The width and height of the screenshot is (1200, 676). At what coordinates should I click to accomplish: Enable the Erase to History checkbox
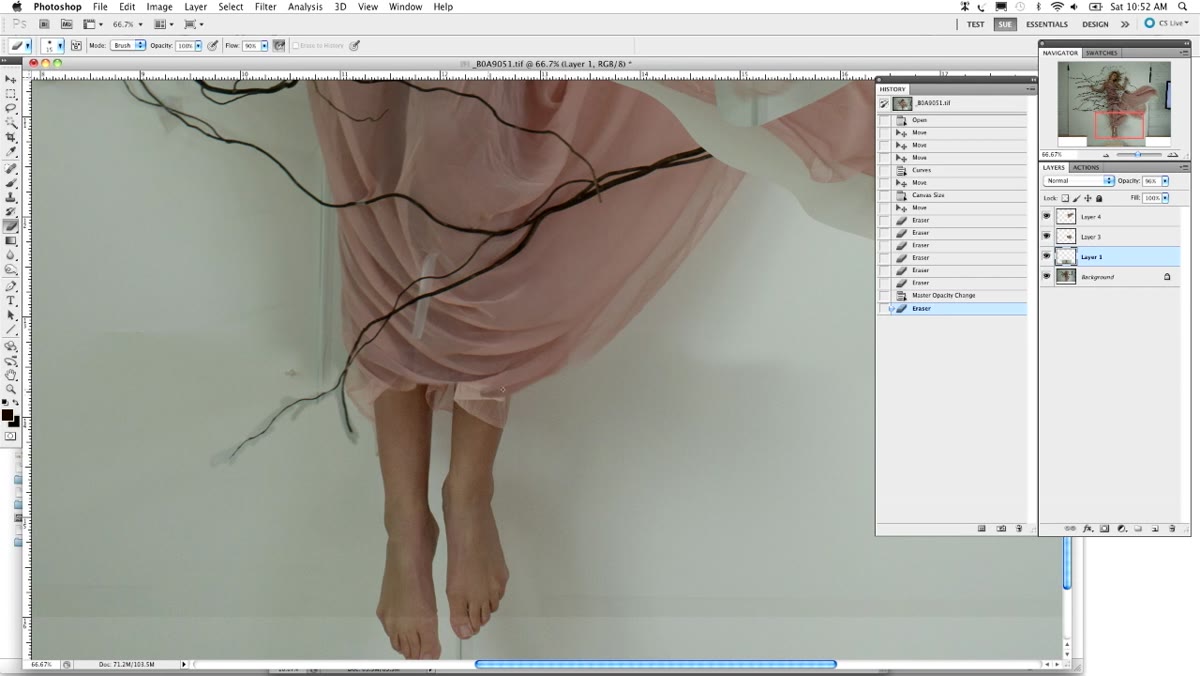pos(294,46)
